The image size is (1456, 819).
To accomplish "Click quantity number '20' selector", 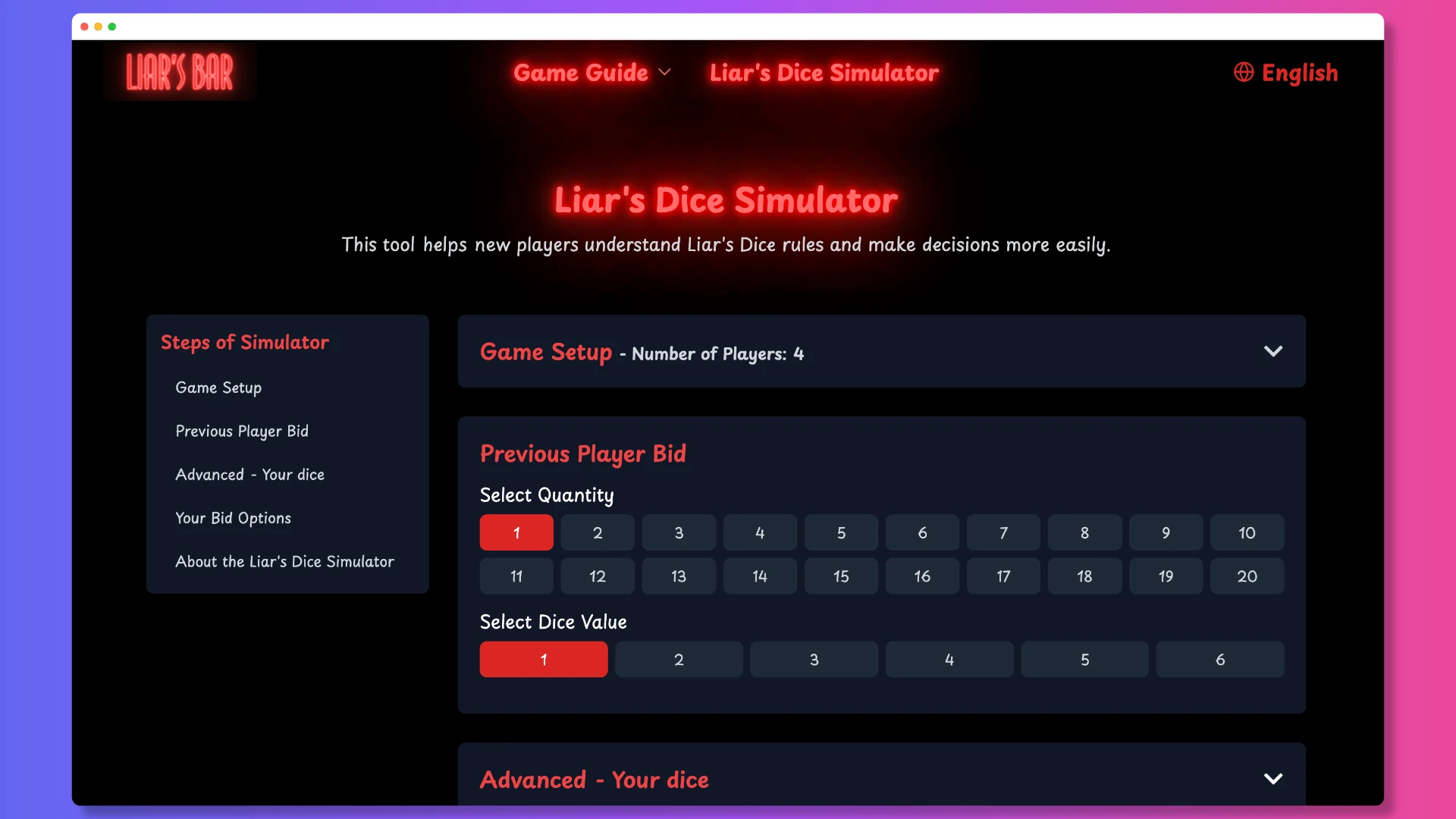I will [x=1247, y=575].
